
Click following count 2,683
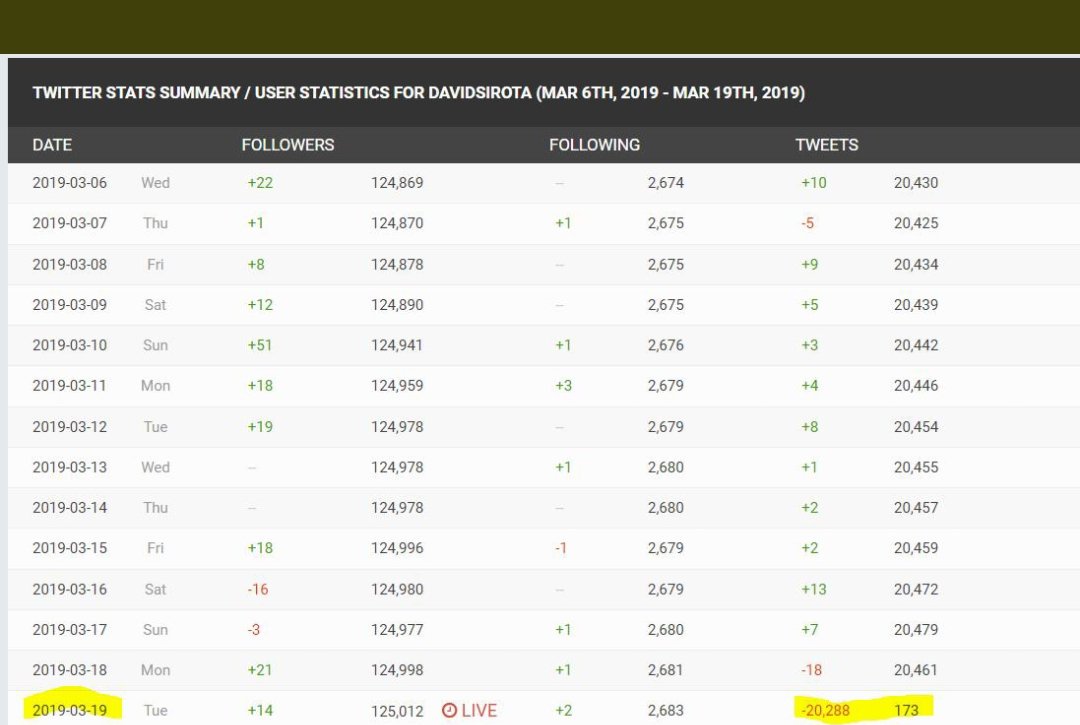click(666, 710)
